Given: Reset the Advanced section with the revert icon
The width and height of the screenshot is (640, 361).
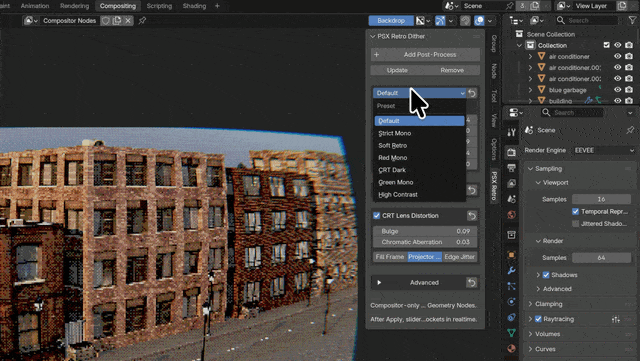Looking at the screenshot, I should [x=472, y=283].
